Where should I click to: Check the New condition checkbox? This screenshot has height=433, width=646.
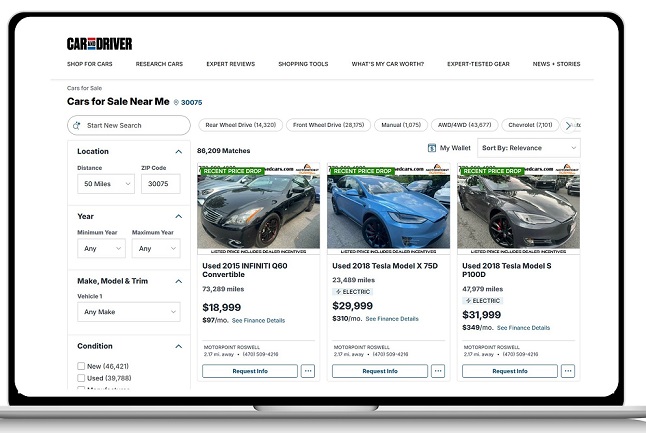82,366
